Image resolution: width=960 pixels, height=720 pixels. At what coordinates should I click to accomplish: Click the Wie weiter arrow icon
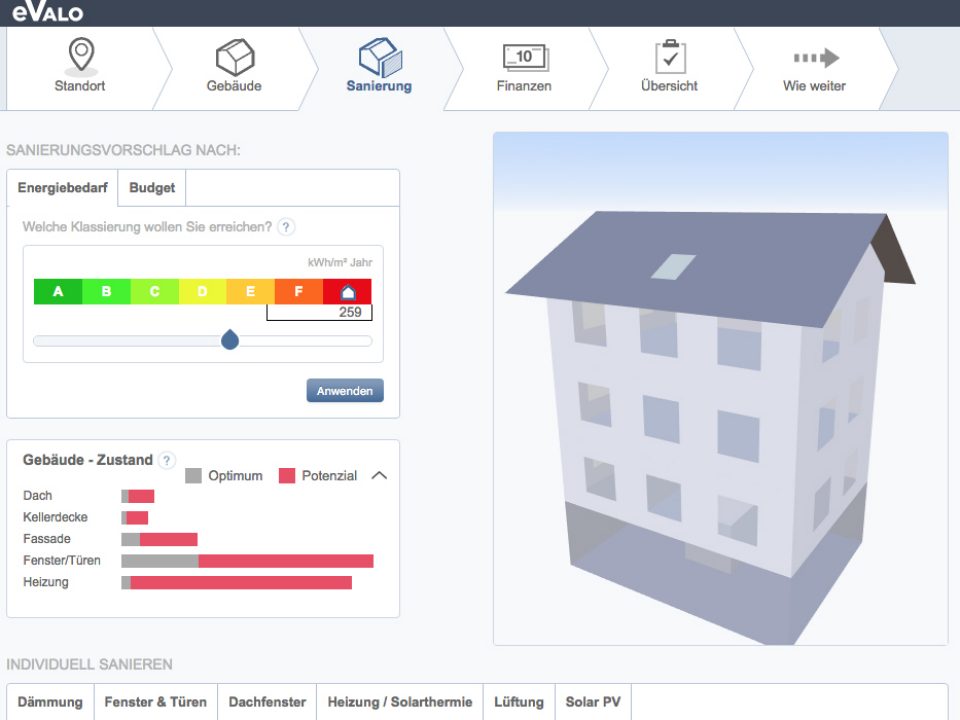814,58
